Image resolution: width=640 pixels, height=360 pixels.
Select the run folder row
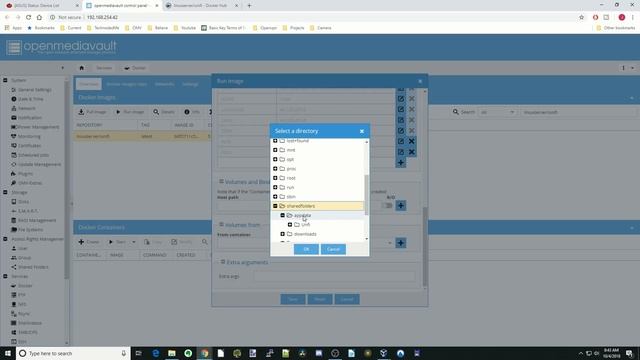coord(318,187)
